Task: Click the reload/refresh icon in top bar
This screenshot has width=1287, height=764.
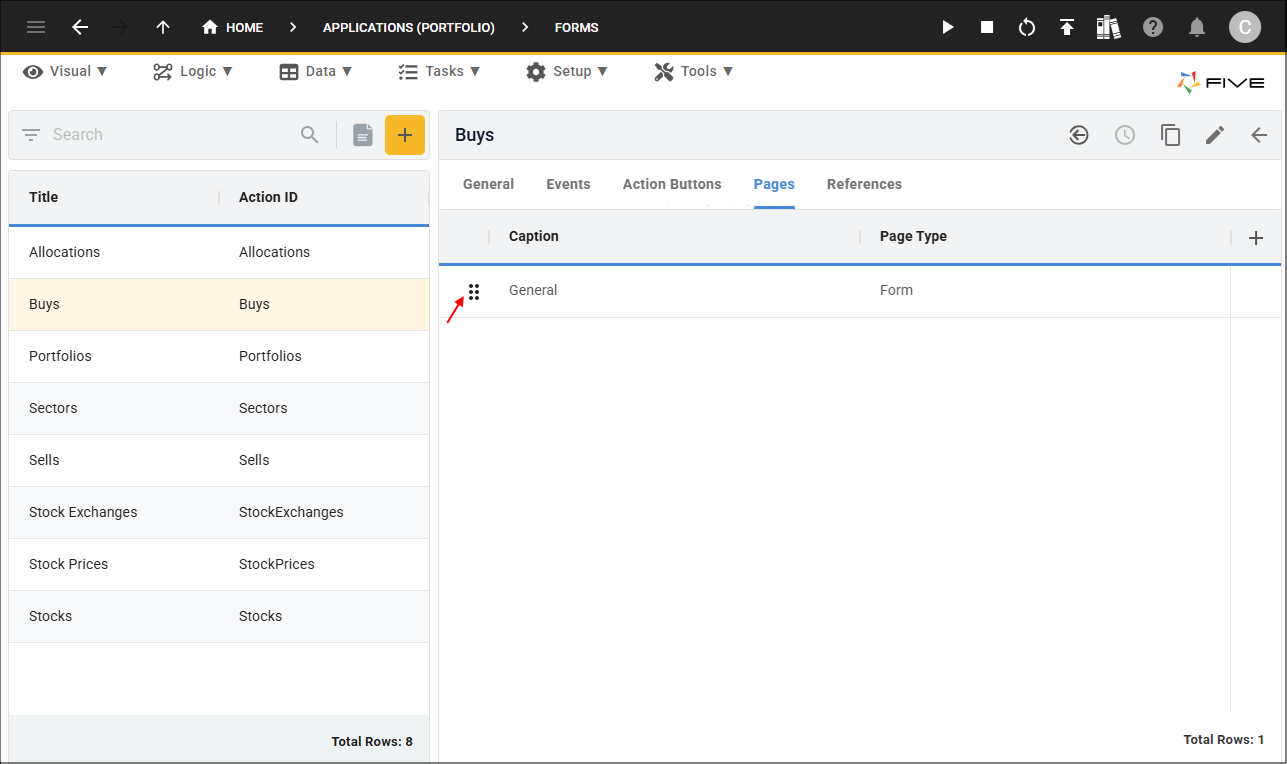Action: click(1027, 27)
